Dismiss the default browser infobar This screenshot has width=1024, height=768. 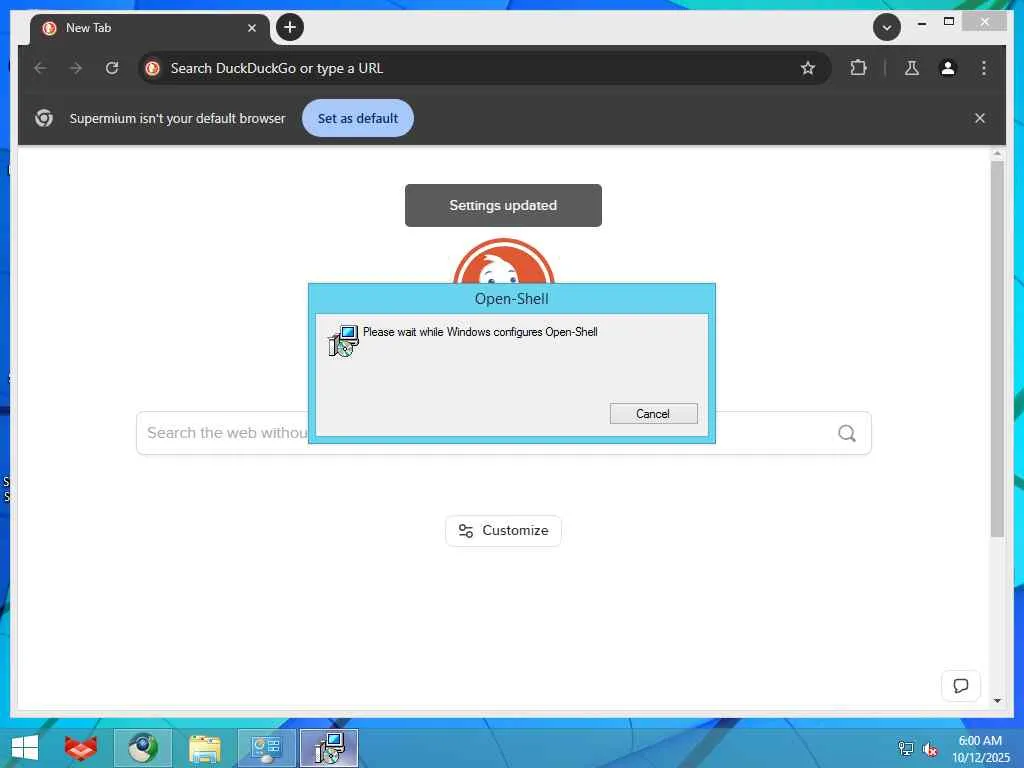coord(980,118)
